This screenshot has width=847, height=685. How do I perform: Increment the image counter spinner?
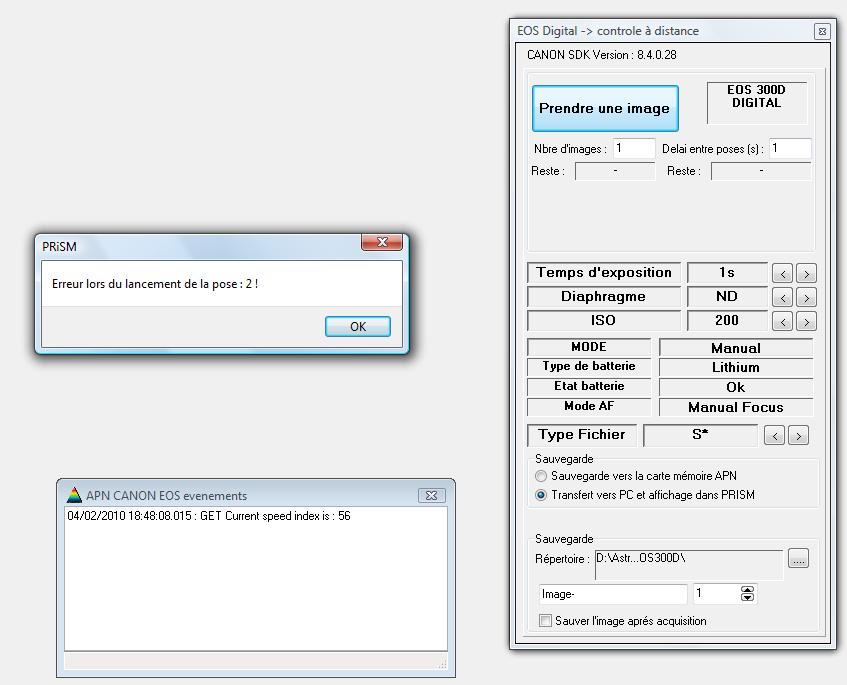747,590
